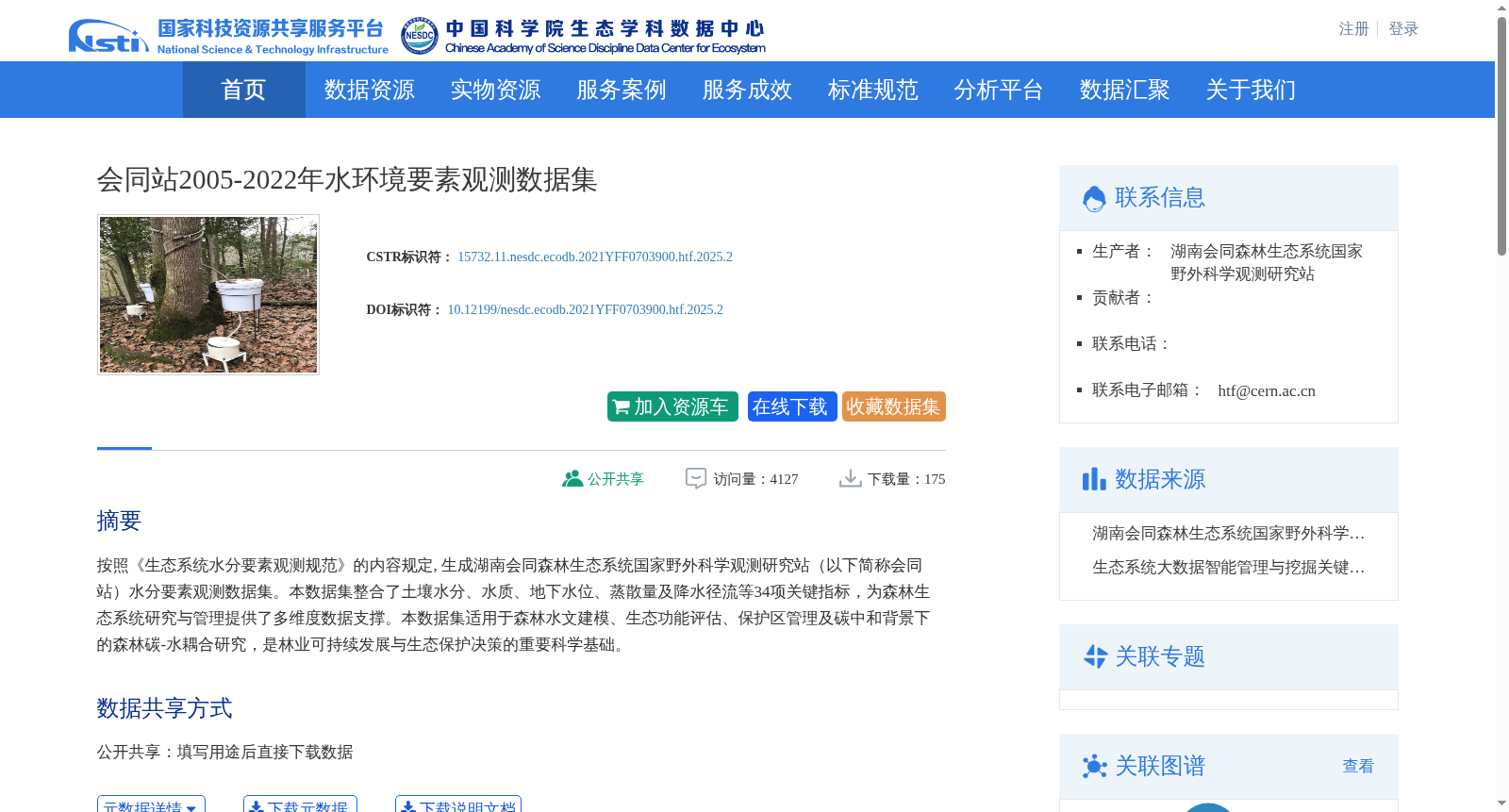The width and height of the screenshot is (1509, 812).
Task: Click the 关联图谱 panel heading
Action: click(1160, 766)
